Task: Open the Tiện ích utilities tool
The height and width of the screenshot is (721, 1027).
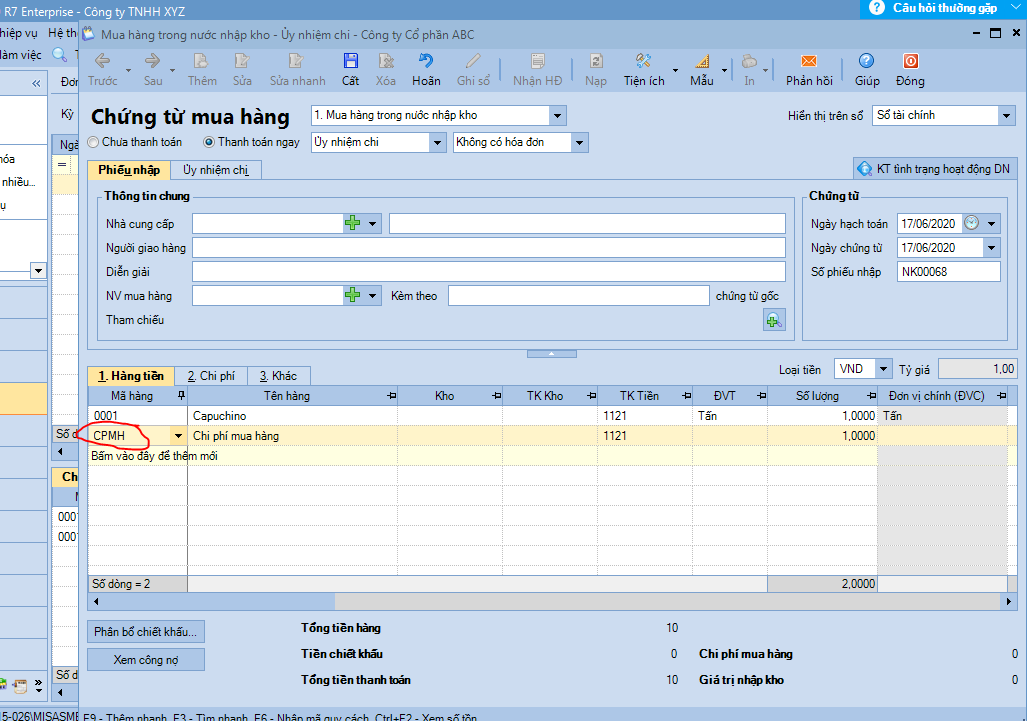Action: [643, 62]
